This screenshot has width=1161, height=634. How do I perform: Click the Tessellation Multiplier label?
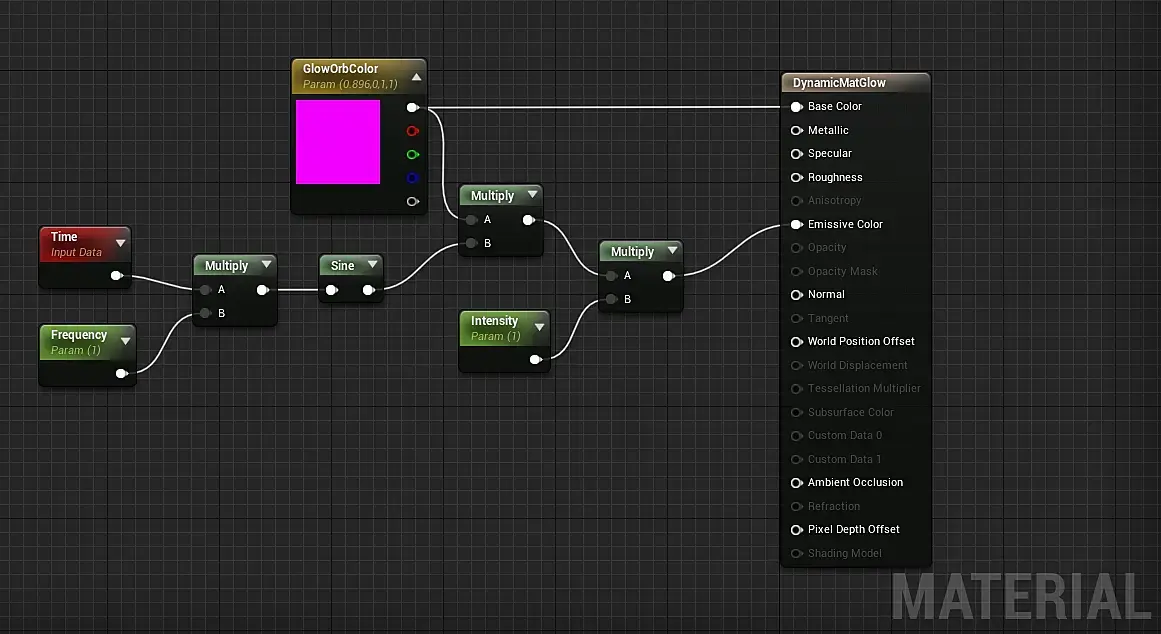point(864,388)
